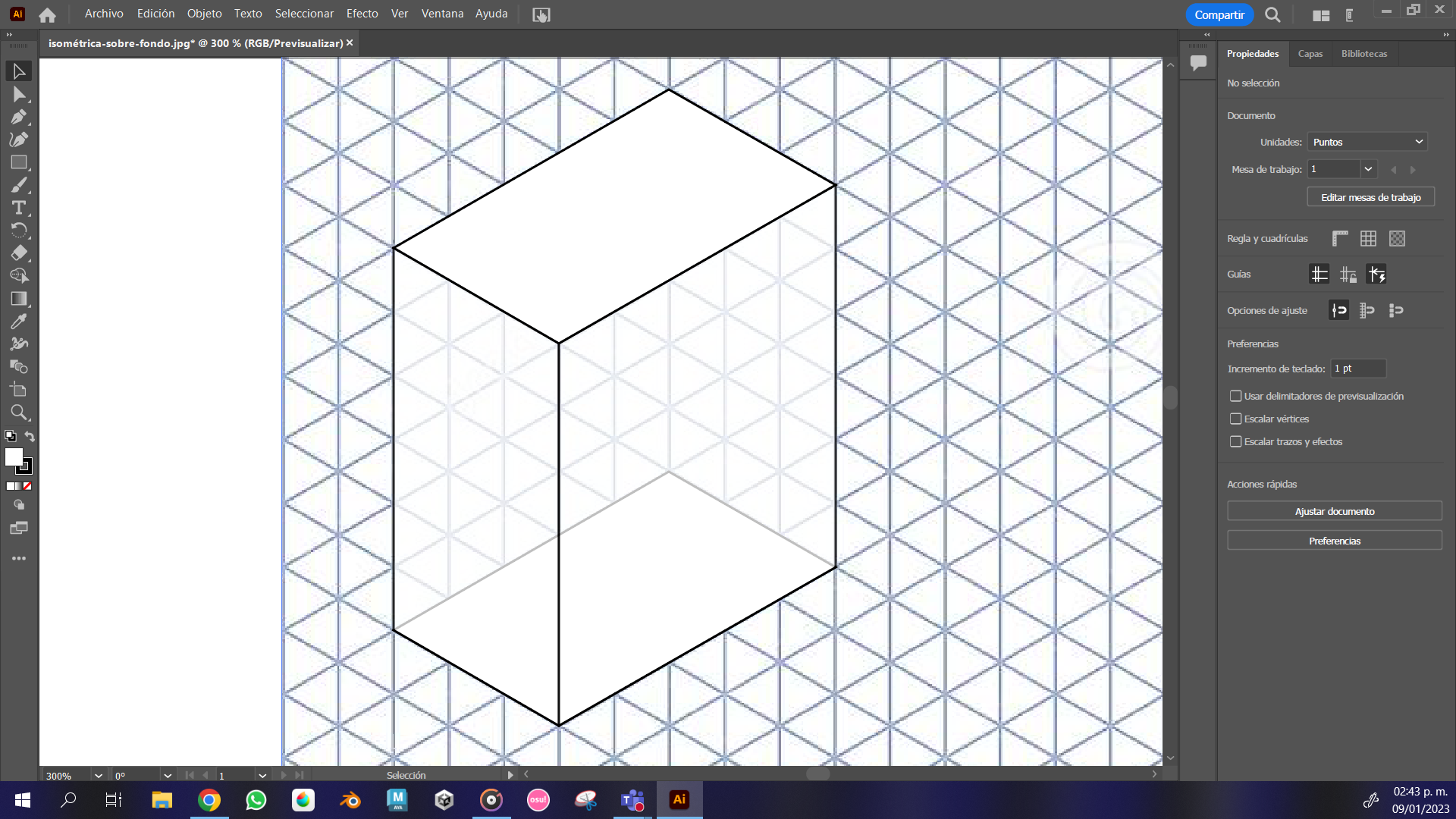Swap fill and stroke colors

pos(30,436)
